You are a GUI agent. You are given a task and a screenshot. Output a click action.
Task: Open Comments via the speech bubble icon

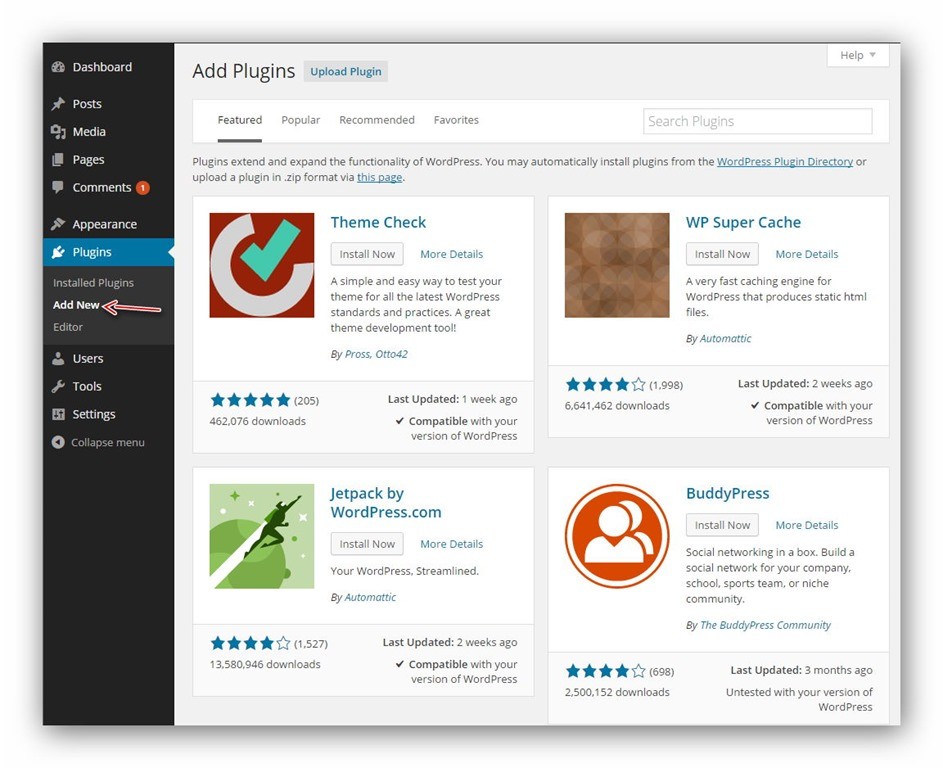tap(59, 187)
